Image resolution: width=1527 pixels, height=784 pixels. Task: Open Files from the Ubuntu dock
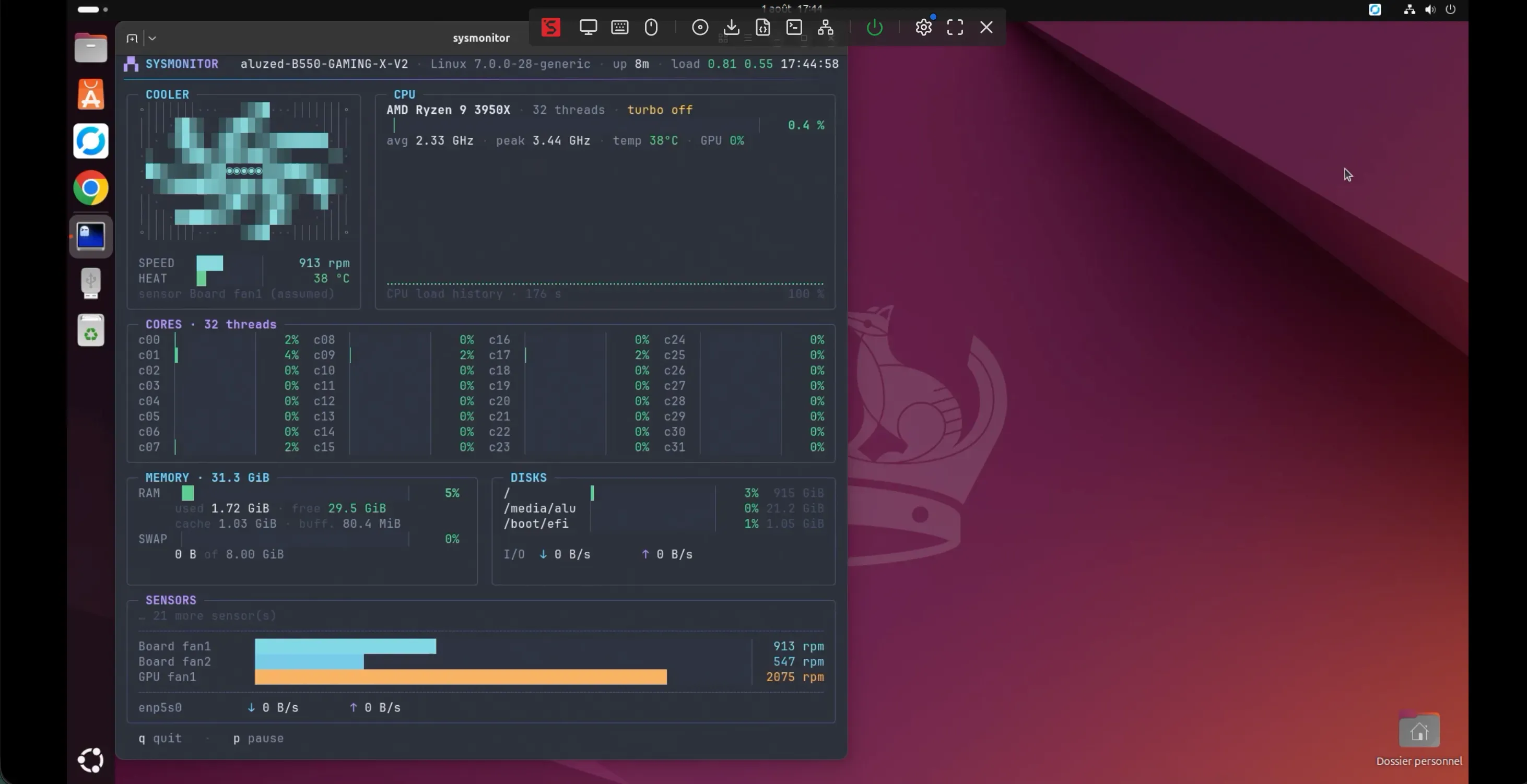click(x=91, y=47)
